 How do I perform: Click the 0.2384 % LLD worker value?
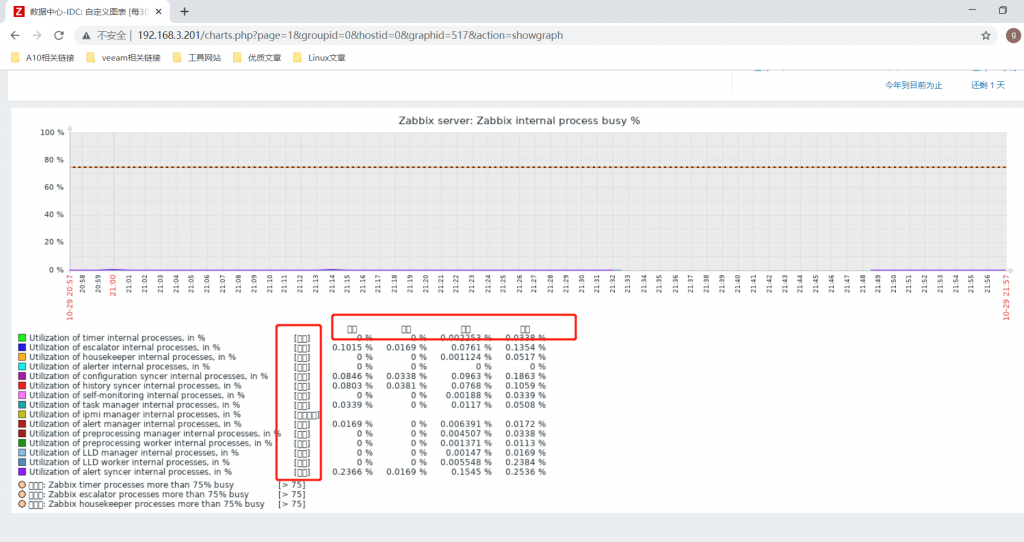(x=525, y=462)
